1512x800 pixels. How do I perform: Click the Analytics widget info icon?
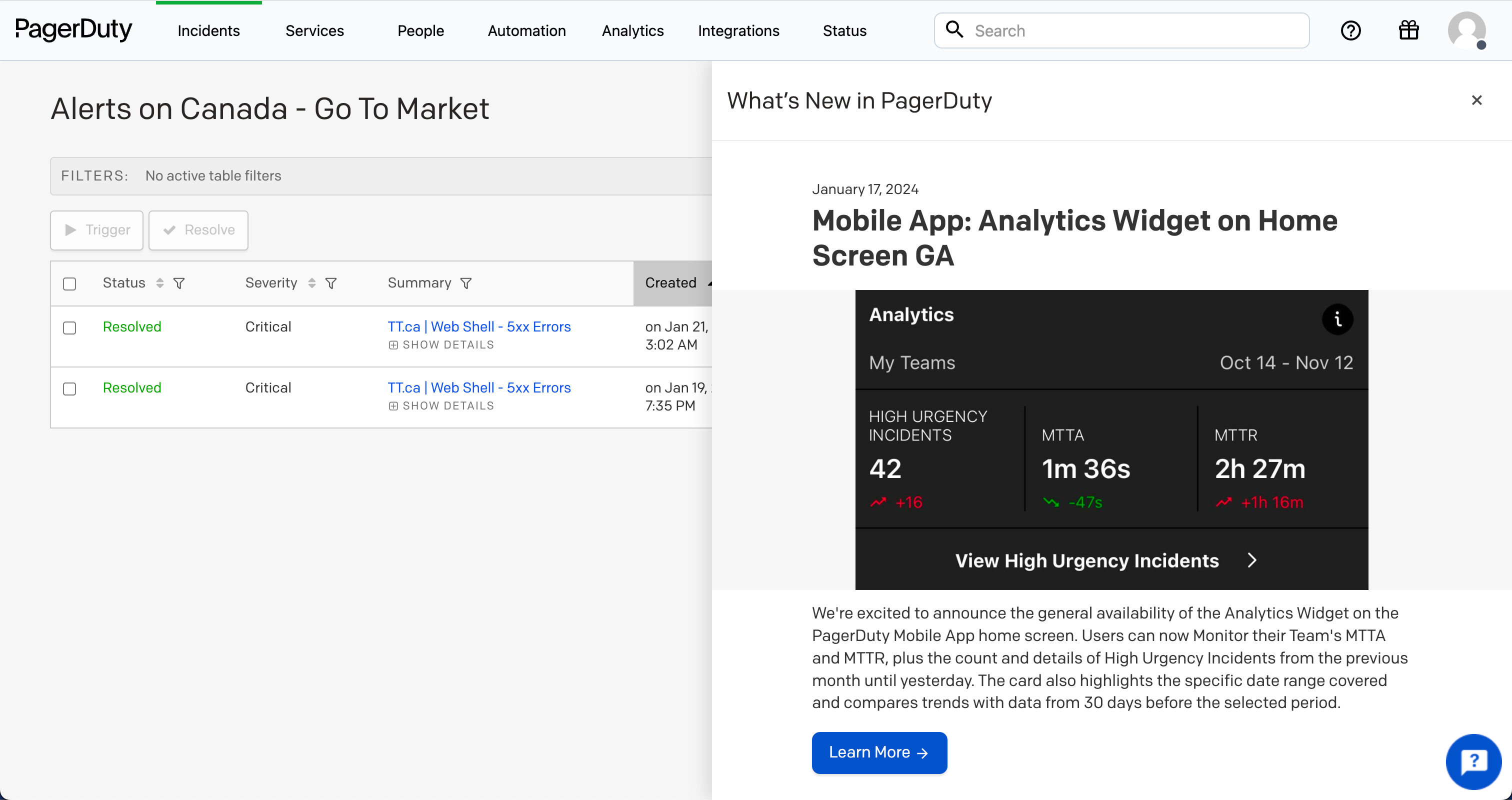click(x=1337, y=319)
